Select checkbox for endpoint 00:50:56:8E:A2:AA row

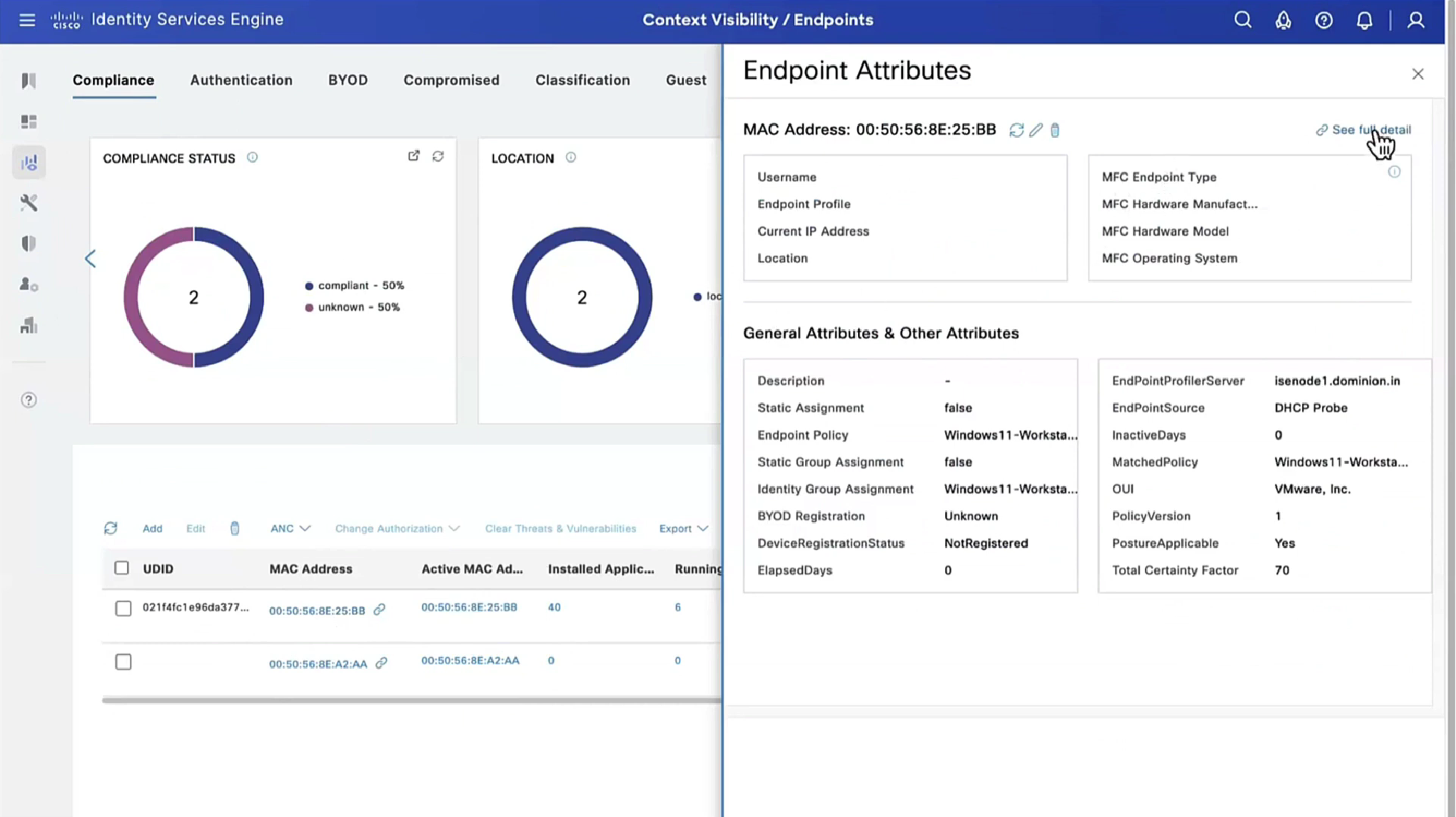(x=123, y=662)
